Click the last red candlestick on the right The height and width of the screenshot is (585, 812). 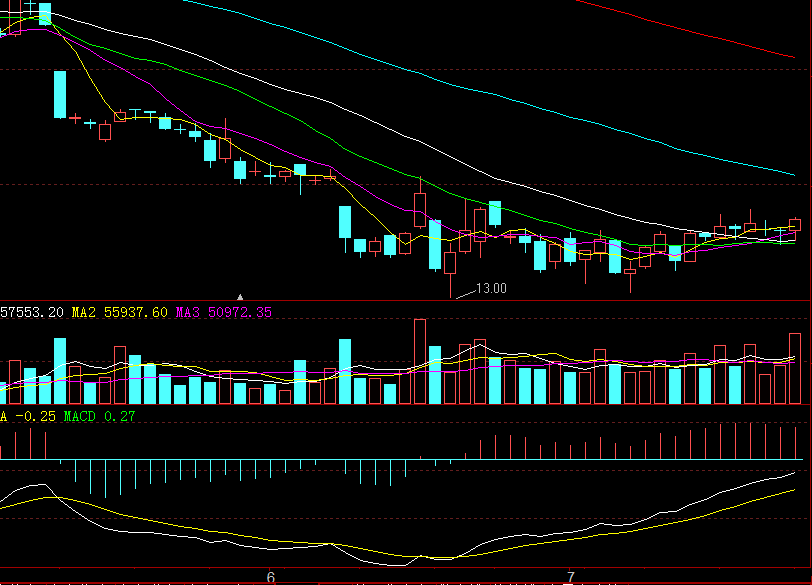coord(795,224)
